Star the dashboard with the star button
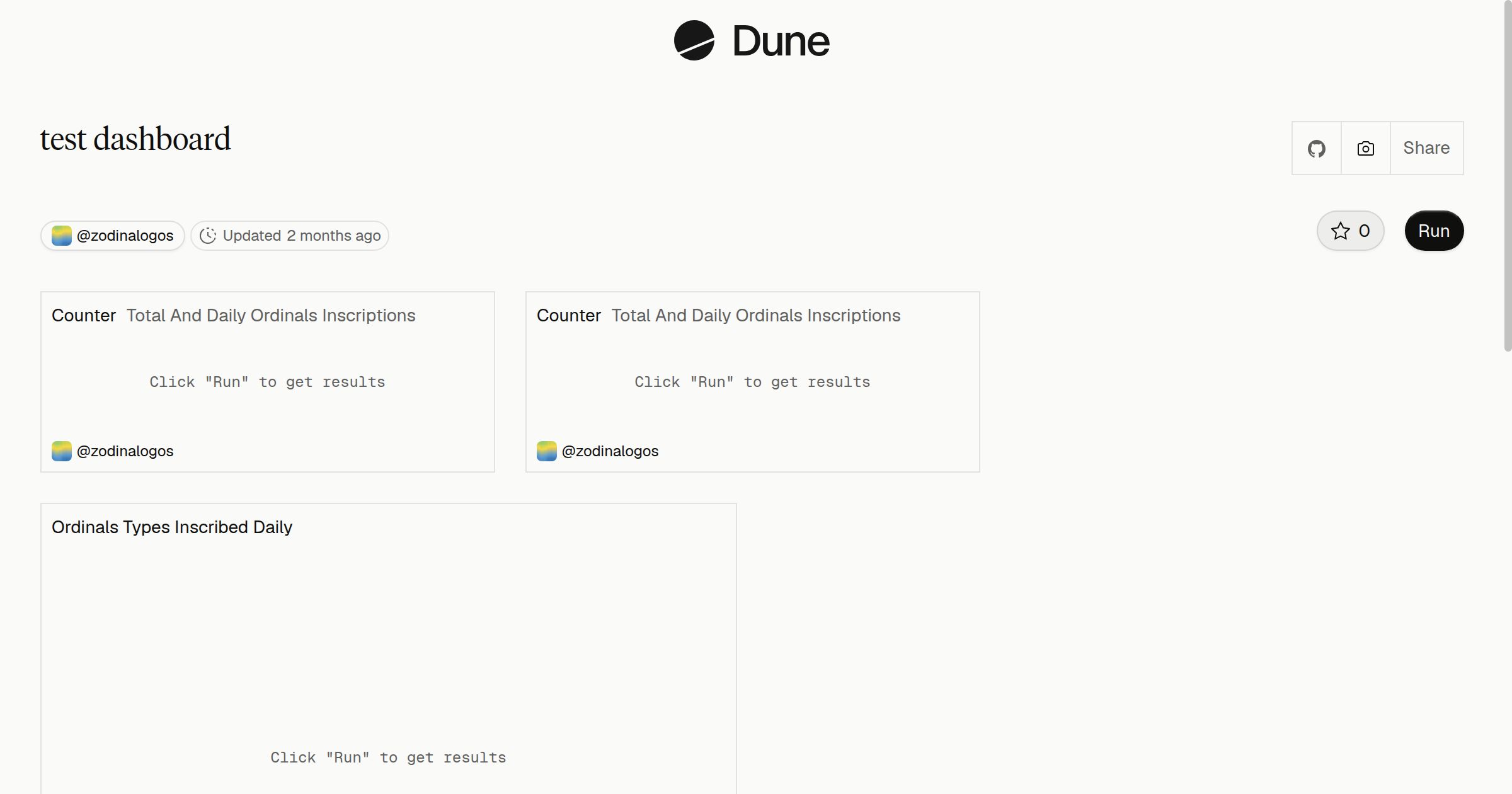Image resolution: width=1512 pixels, height=794 pixels. (x=1350, y=231)
